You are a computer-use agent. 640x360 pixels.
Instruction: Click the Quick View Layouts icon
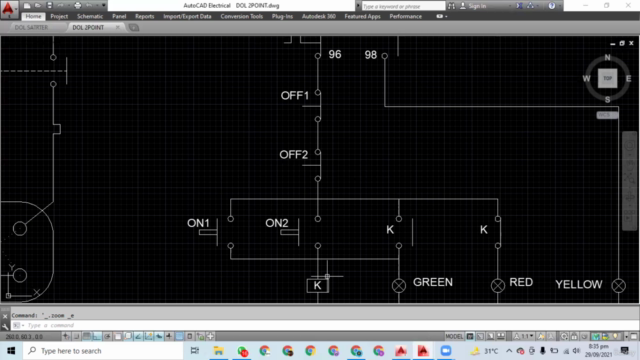[490, 336]
